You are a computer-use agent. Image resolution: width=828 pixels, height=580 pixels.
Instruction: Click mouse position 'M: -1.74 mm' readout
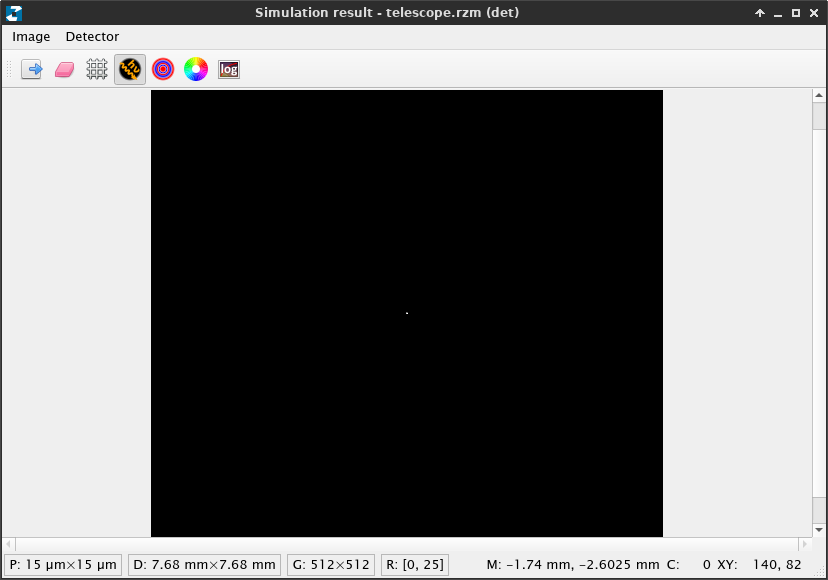[x=572, y=565]
